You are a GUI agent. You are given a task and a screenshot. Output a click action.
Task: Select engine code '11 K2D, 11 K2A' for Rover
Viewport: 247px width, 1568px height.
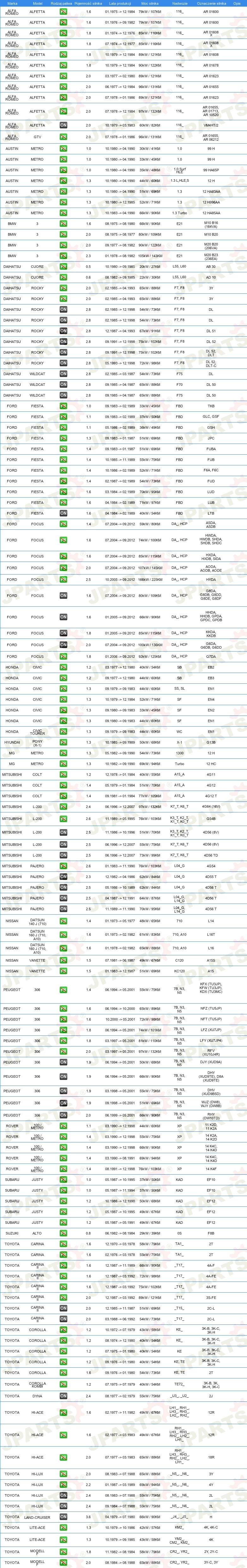(211, 1126)
